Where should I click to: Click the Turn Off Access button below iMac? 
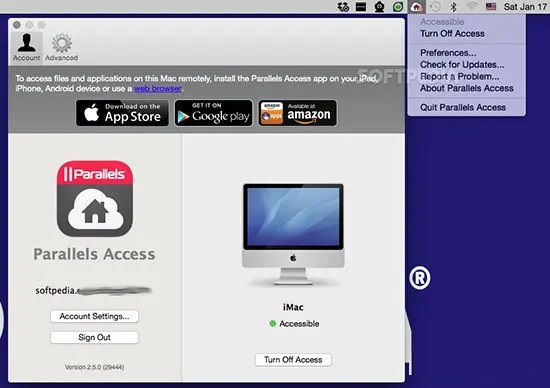point(293,360)
